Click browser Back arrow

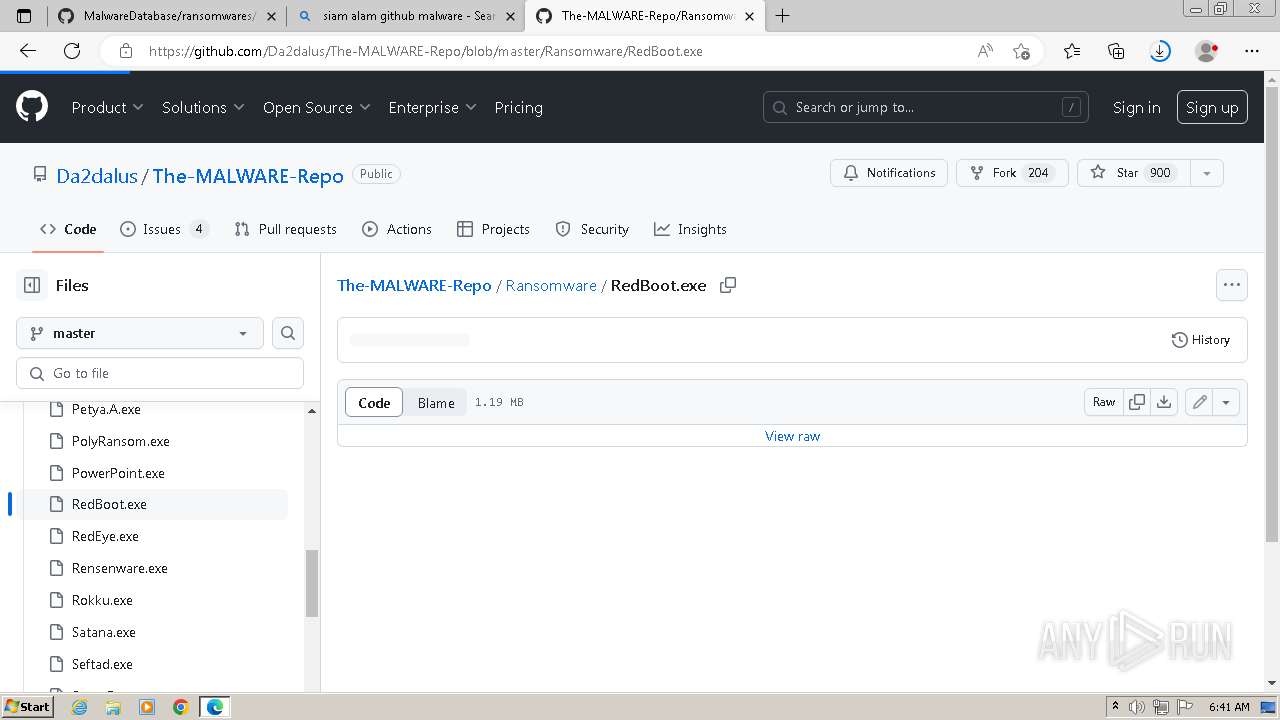(27, 51)
